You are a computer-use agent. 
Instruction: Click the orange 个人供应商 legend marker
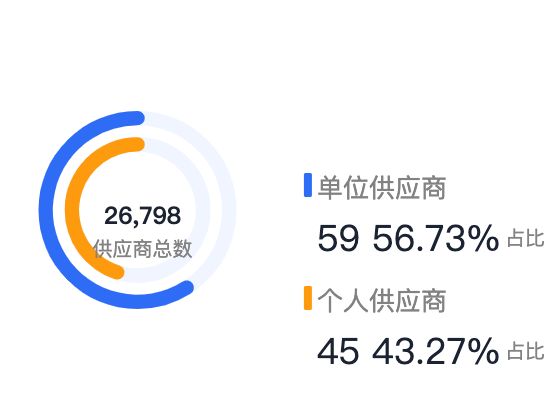tap(308, 298)
